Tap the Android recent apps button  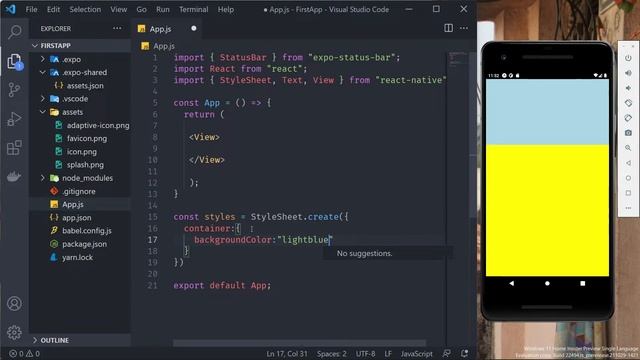click(x=582, y=283)
